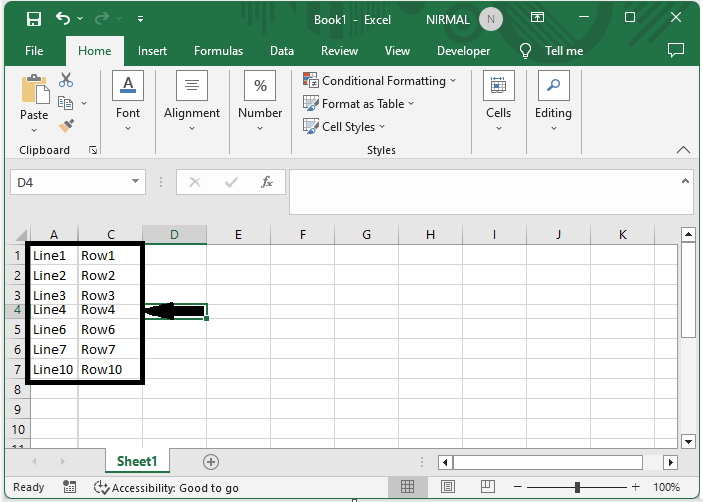
Task: Select the Sheet1 tab
Action: pyautogui.click(x=137, y=461)
